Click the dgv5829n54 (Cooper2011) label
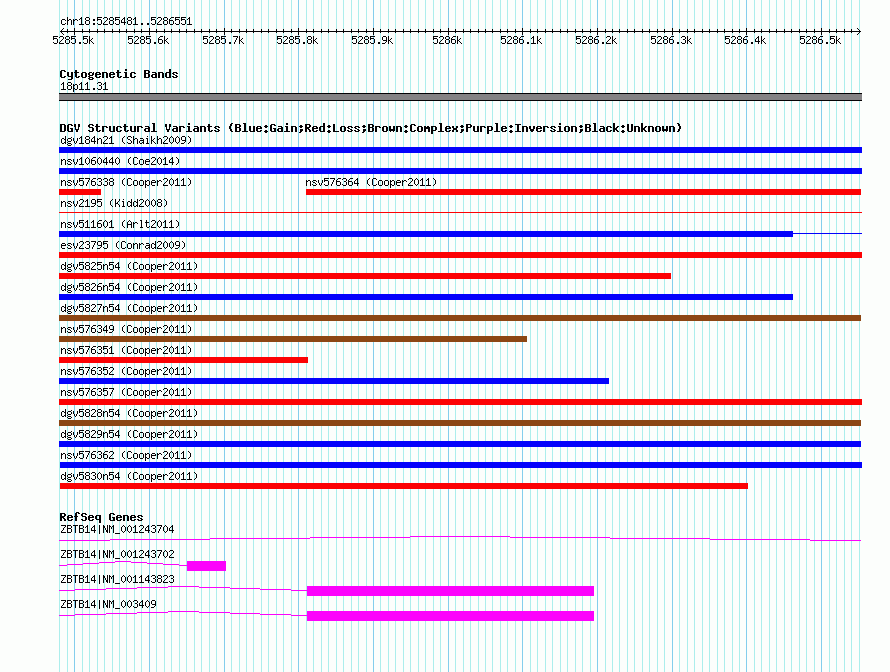890x672 pixels. [129, 434]
